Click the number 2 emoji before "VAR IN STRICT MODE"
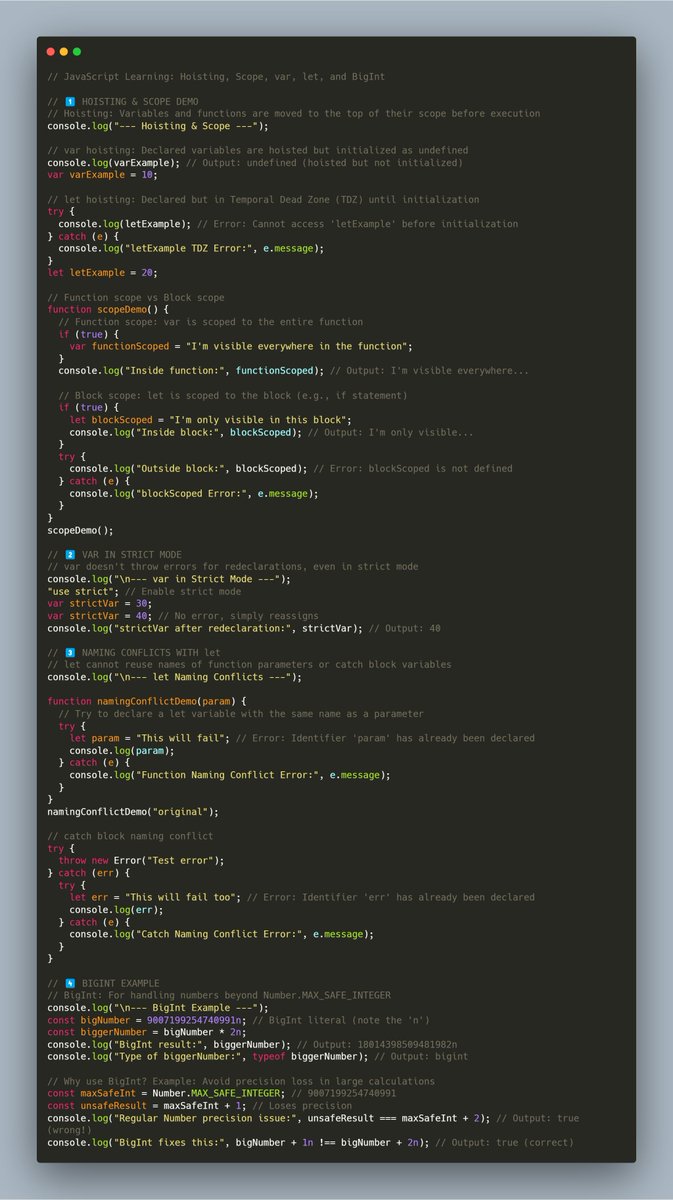This screenshot has height=1200, width=673. point(70,554)
